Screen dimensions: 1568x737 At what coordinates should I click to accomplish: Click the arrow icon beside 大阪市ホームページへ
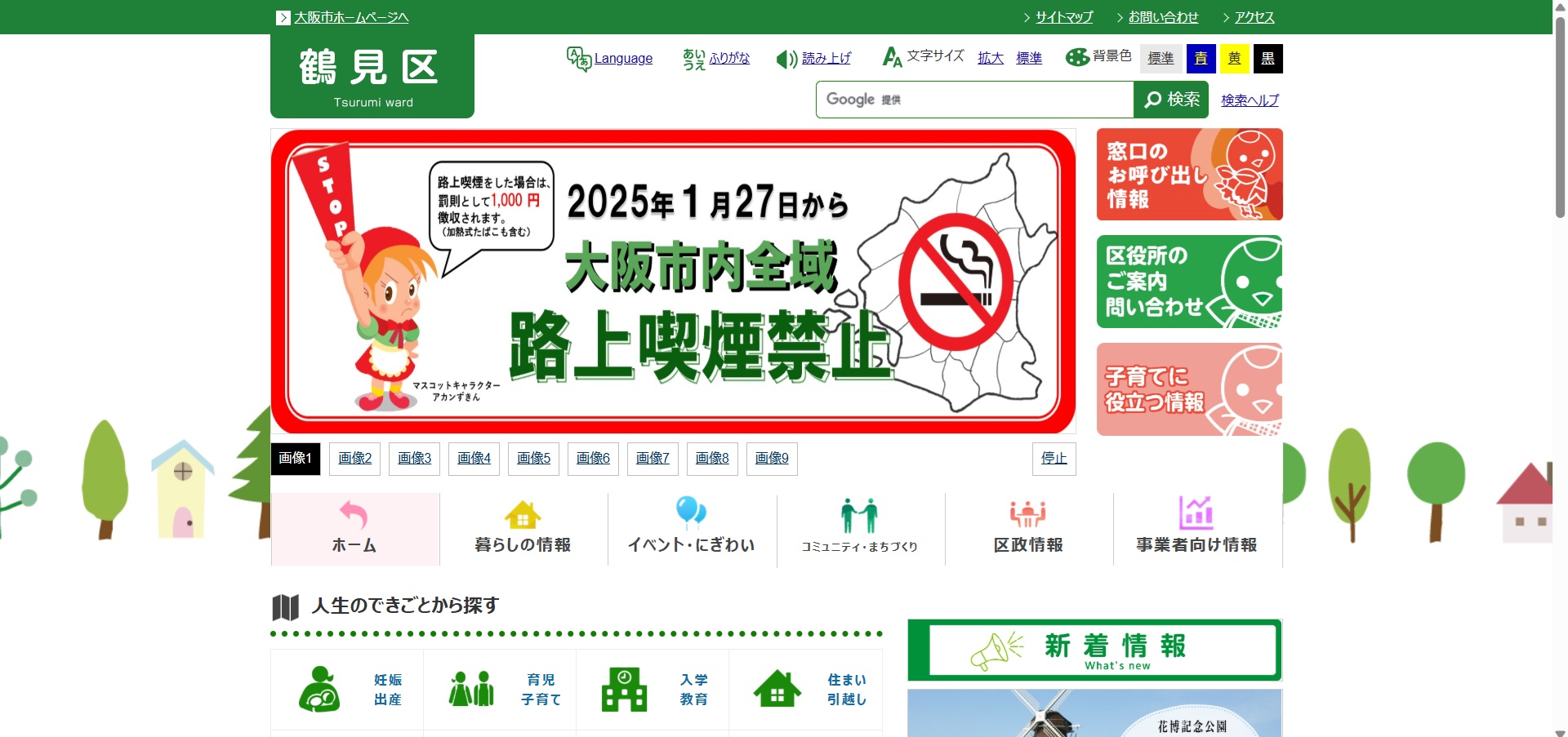click(283, 17)
